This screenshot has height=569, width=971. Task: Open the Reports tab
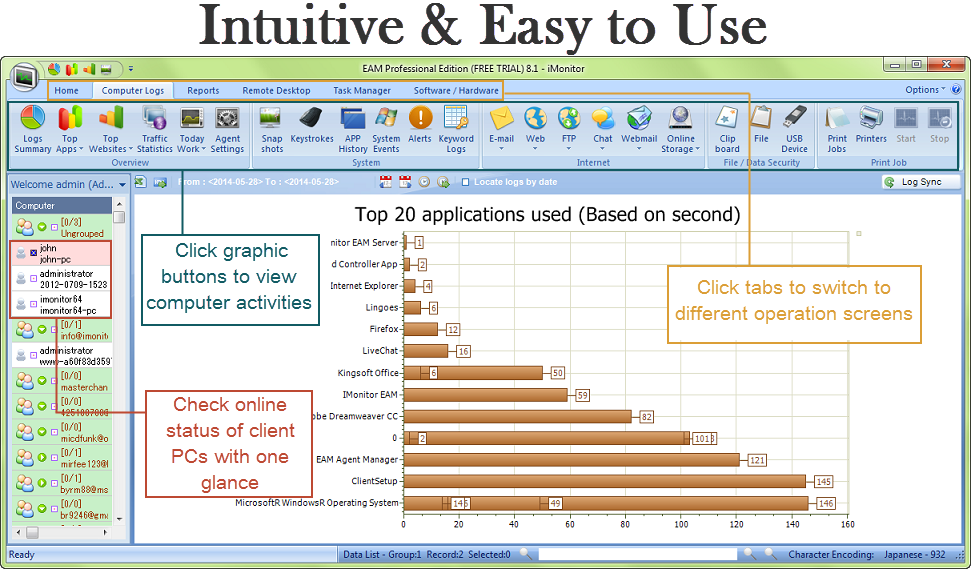tap(203, 90)
